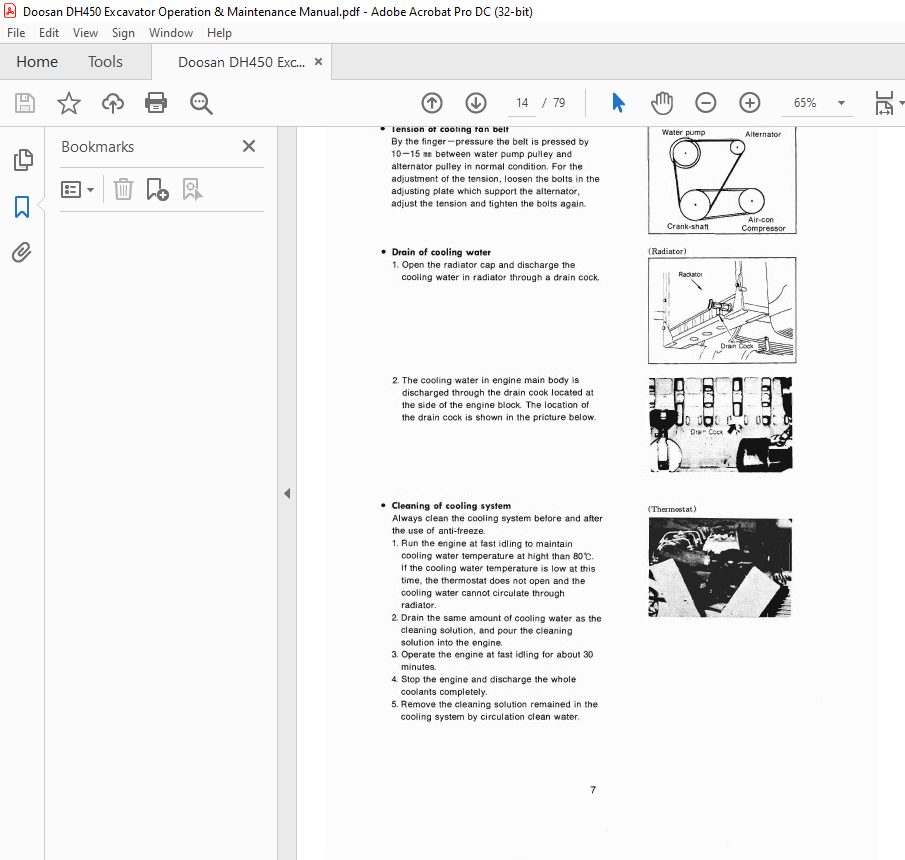Switch to the Home tab

(x=37, y=62)
